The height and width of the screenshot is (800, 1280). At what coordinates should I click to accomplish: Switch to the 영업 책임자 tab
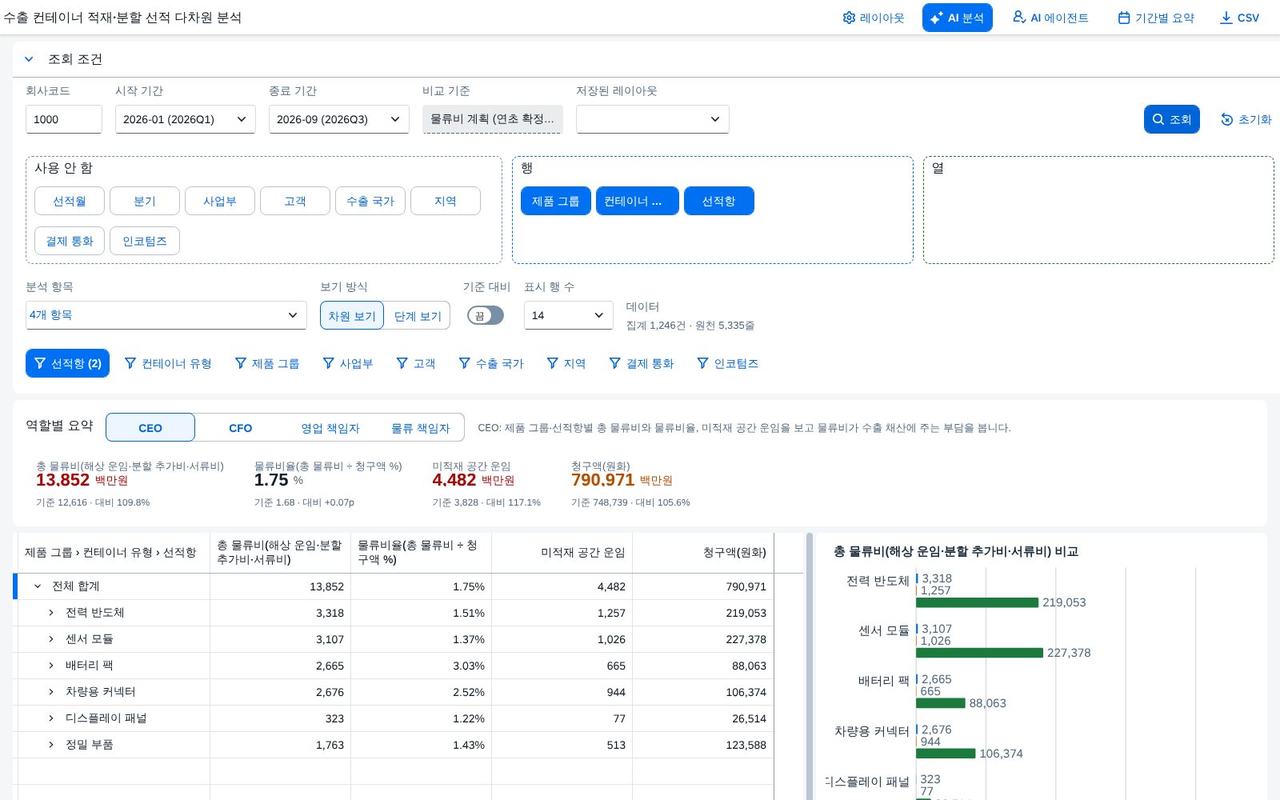coord(330,427)
